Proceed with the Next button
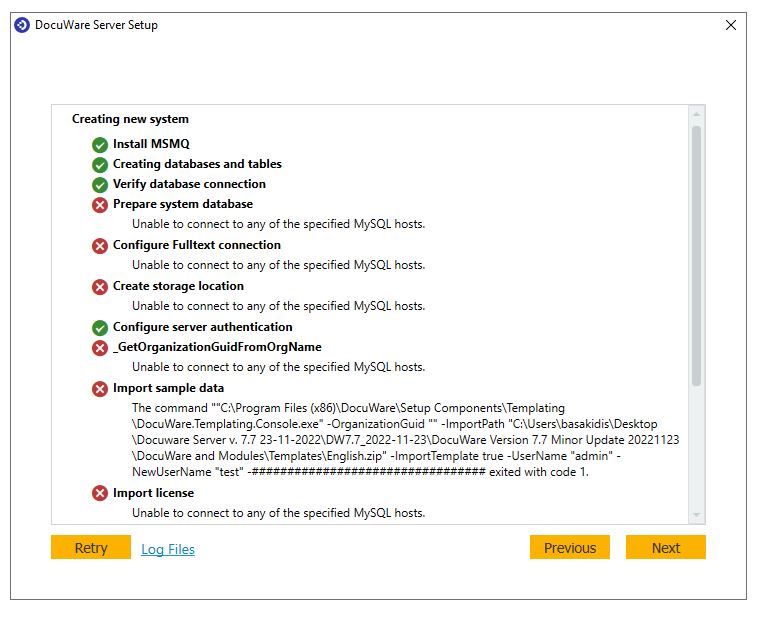This screenshot has width=765, height=624. point(666,548)
